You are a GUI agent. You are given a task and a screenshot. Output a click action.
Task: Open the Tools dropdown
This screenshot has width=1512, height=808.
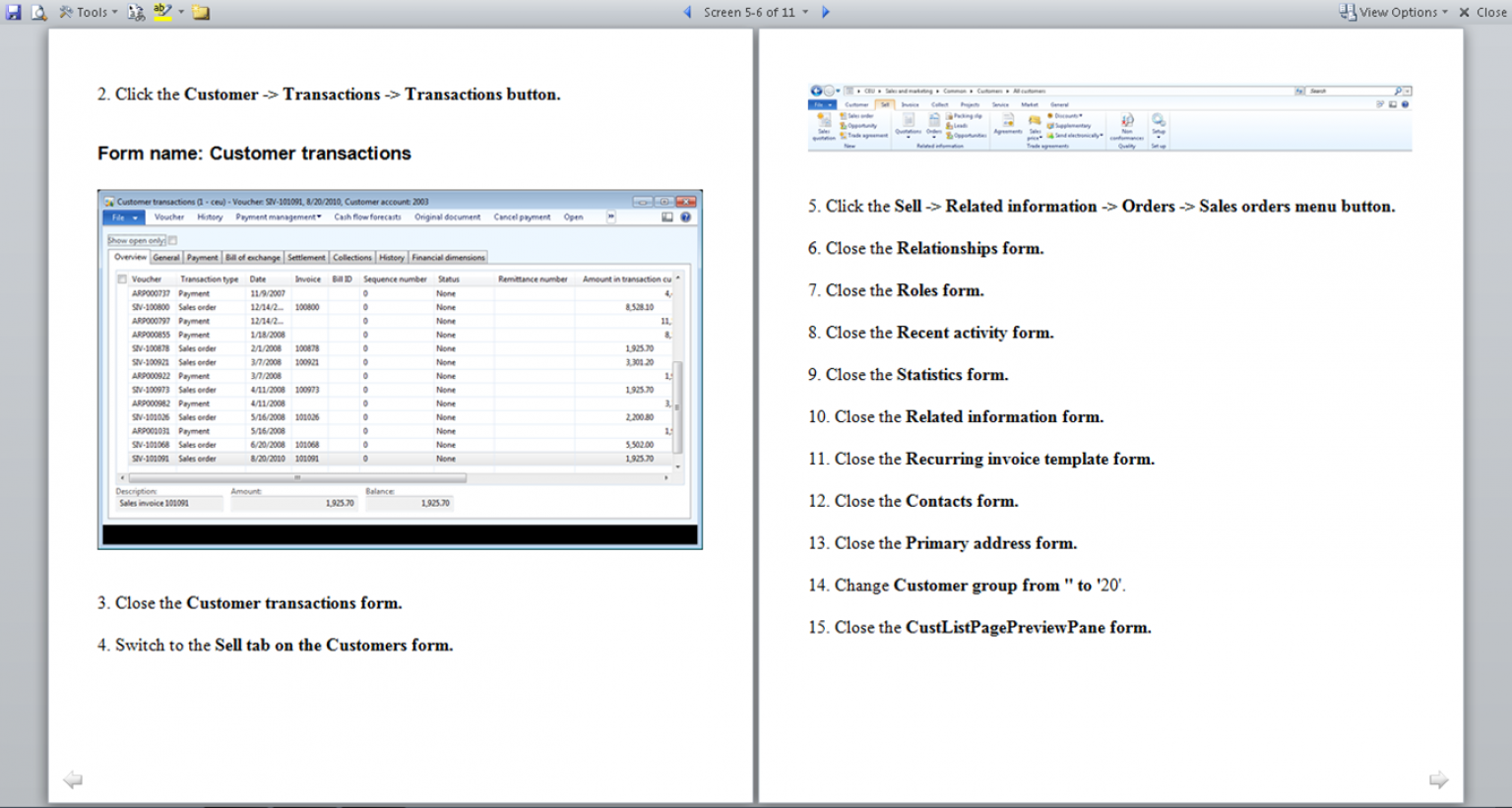click(88, 12)
